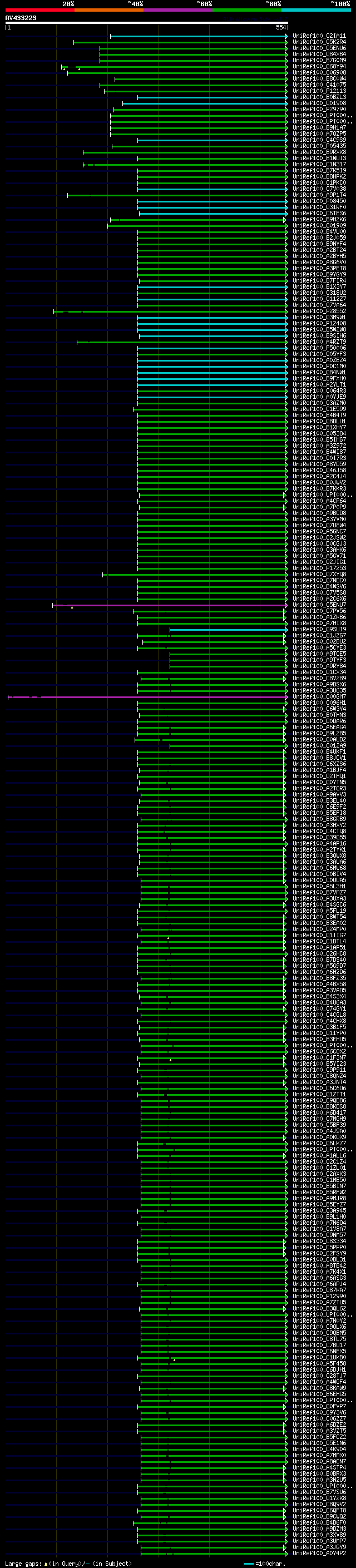Select hit UniRef100_P08450
The image size is (356, 1568).
pos(319,201)
